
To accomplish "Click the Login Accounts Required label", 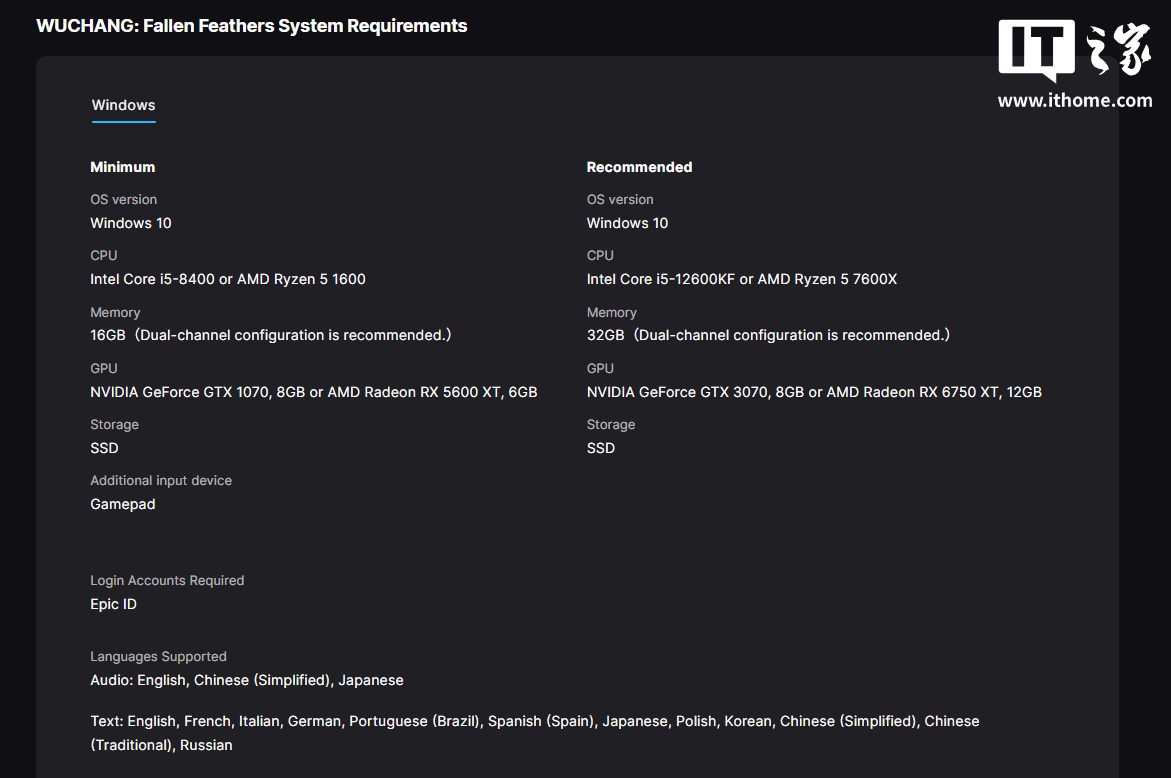I will [x=167, y=580].
